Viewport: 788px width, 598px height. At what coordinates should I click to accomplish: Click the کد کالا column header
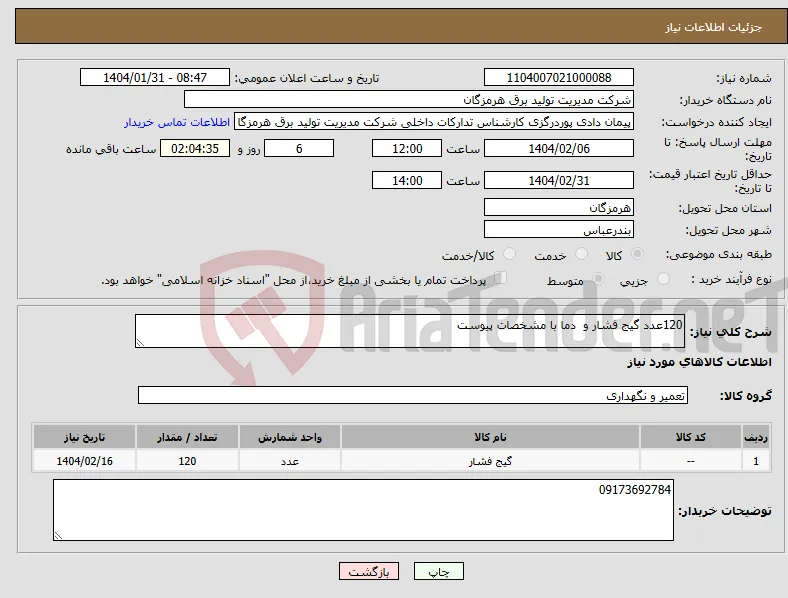click(691, 437)
